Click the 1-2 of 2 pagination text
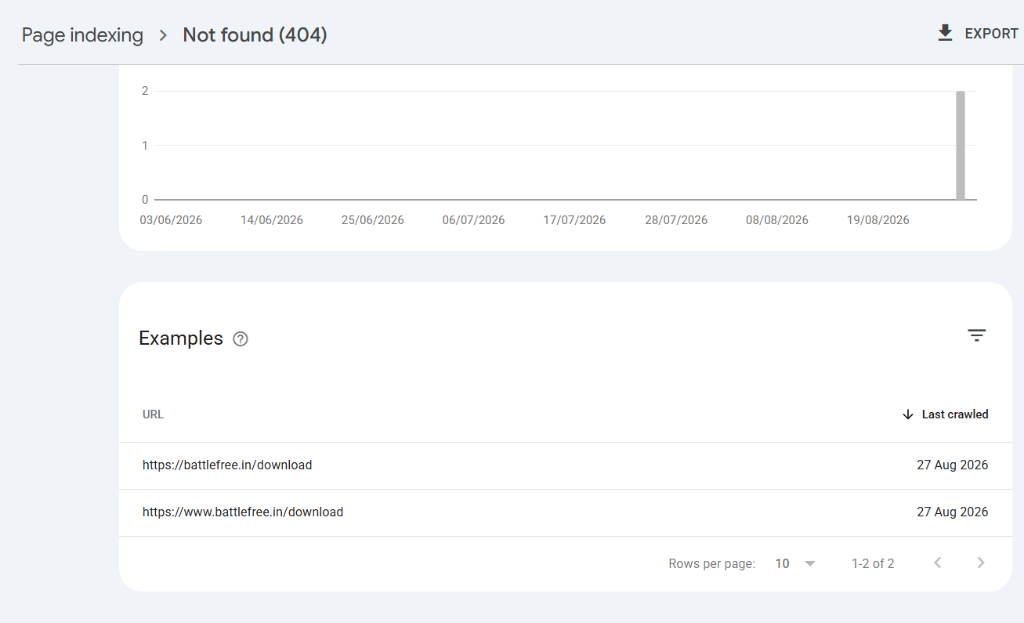1024x623 pixels. 872,564
